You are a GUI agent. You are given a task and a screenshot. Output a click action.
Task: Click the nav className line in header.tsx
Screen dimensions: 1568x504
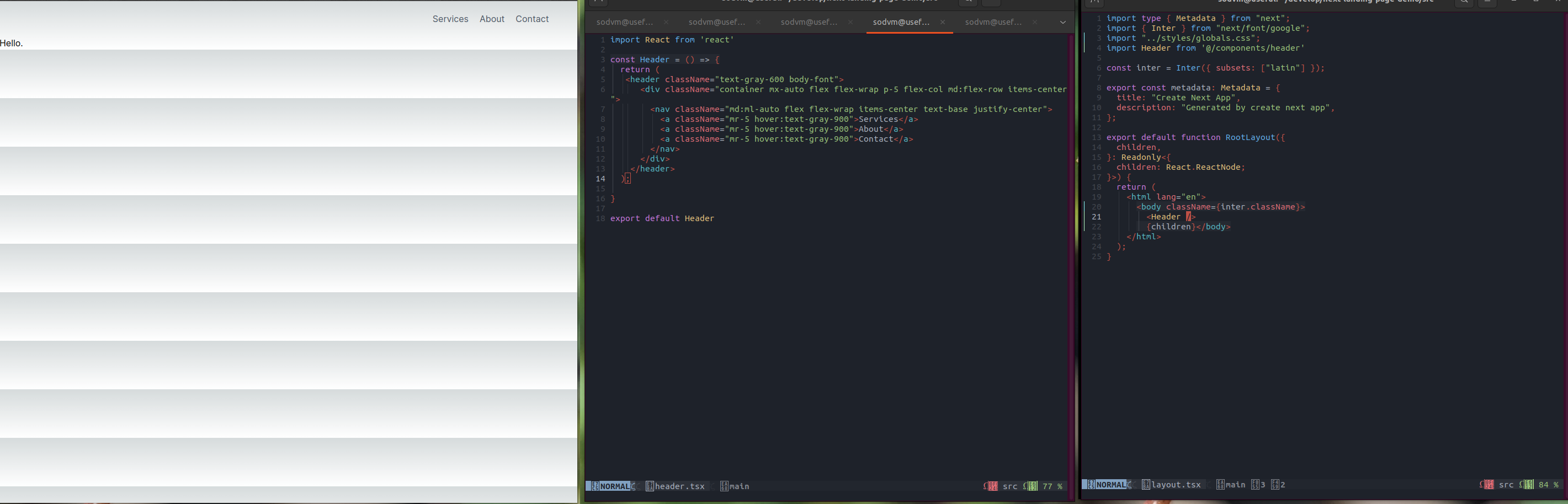tap(851, 109)
